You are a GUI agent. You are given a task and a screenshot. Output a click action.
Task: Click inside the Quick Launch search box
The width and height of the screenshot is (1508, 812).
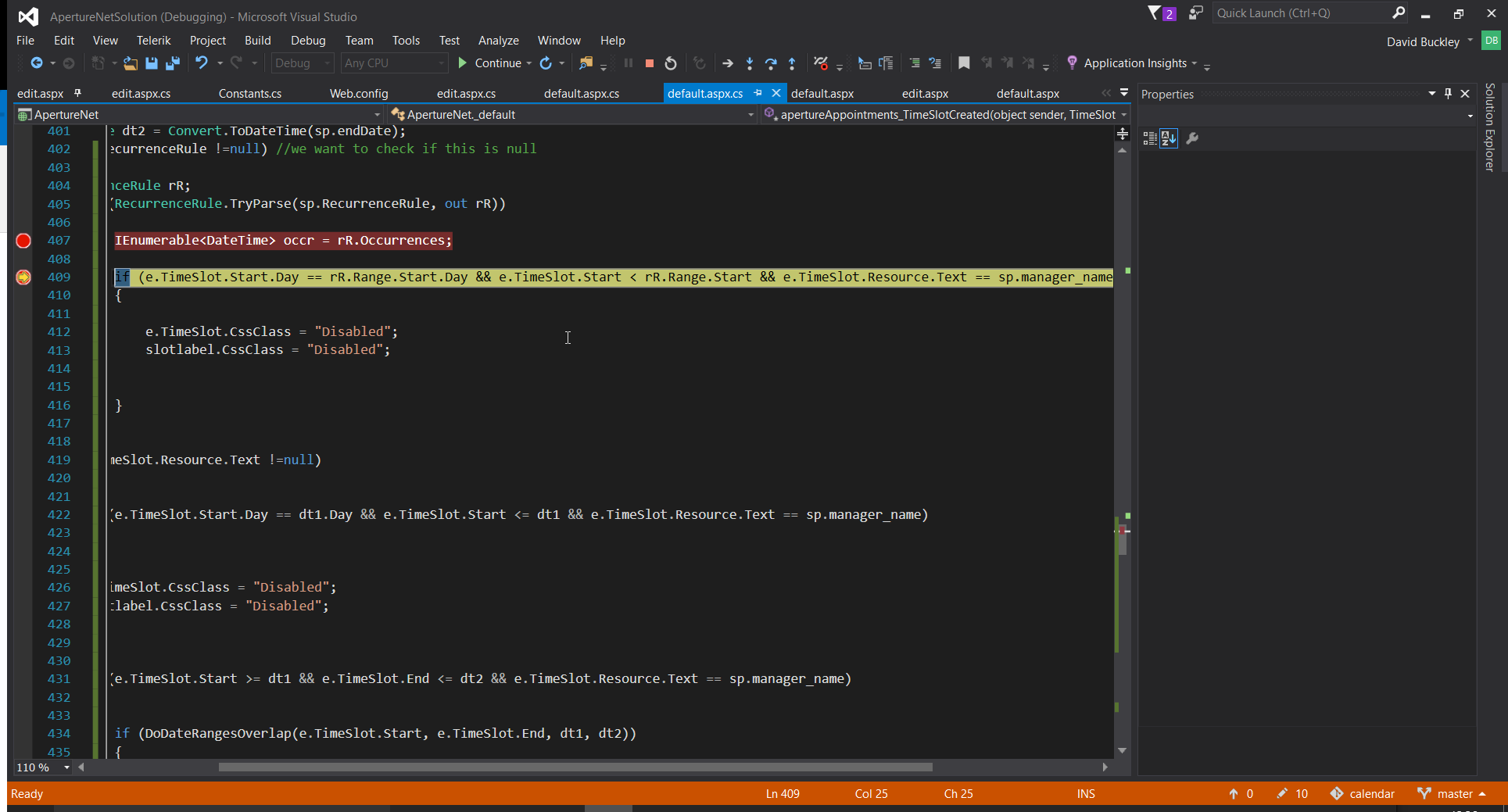point(1301,13)
